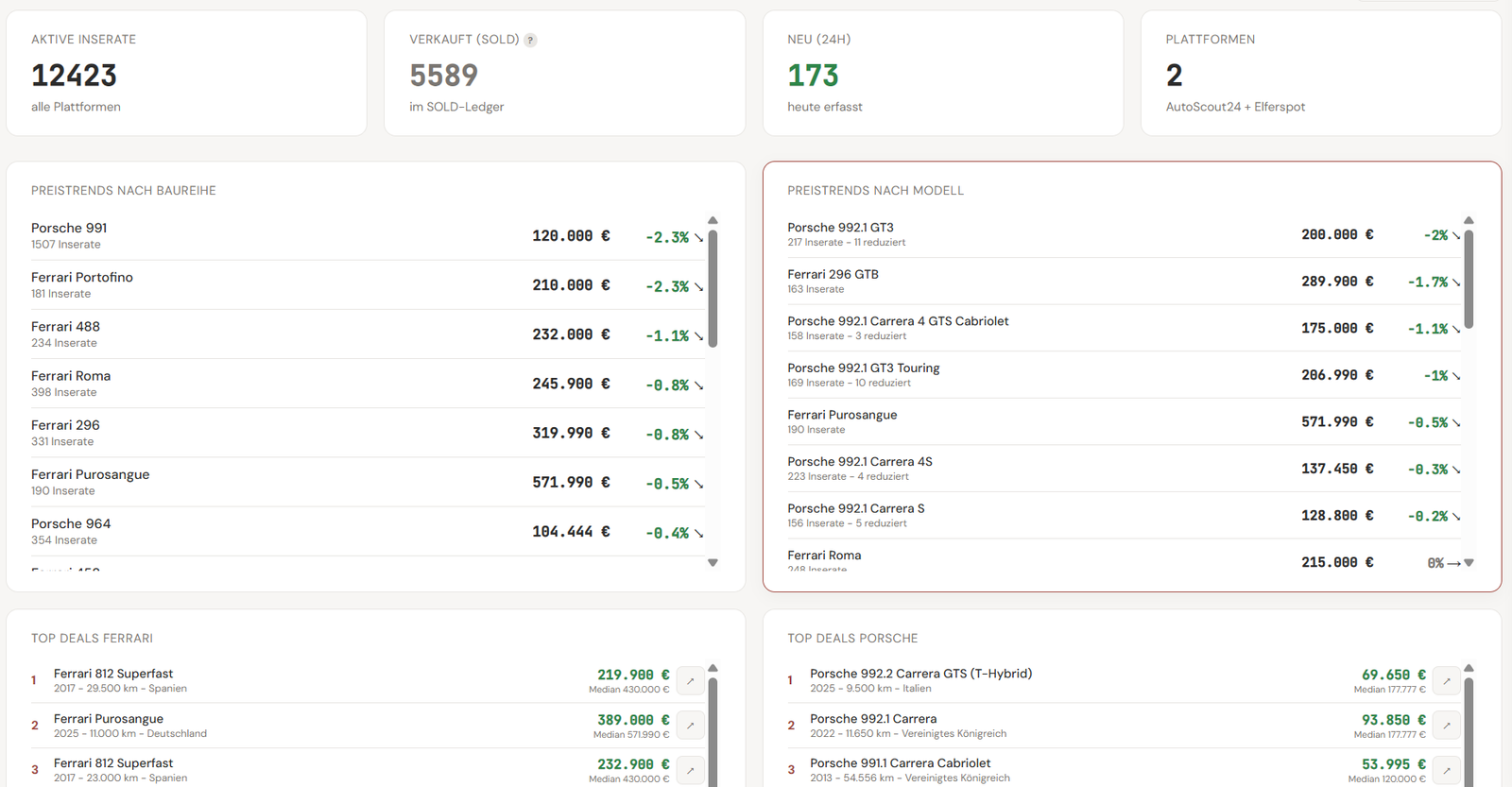This screenshot has height=787, width=1512.
Task: Open Ferrari 812 Superfast with 23.000 km
Action: [x=368, y=770]
